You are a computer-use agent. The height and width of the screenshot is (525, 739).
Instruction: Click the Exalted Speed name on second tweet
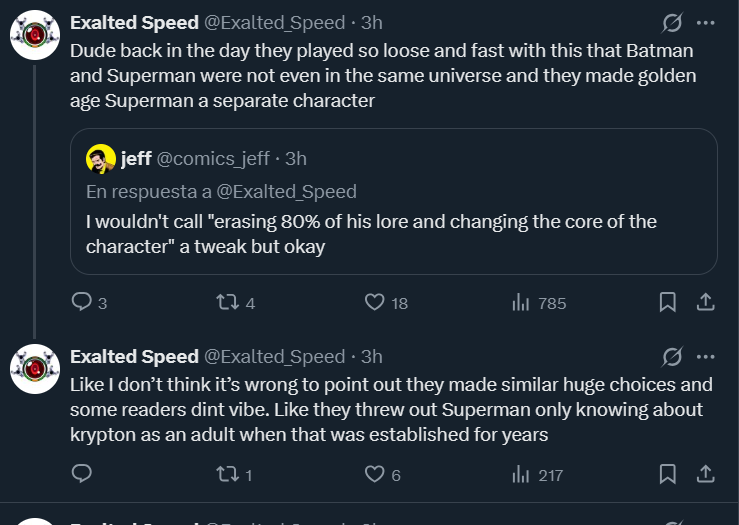tap(134, 357)
